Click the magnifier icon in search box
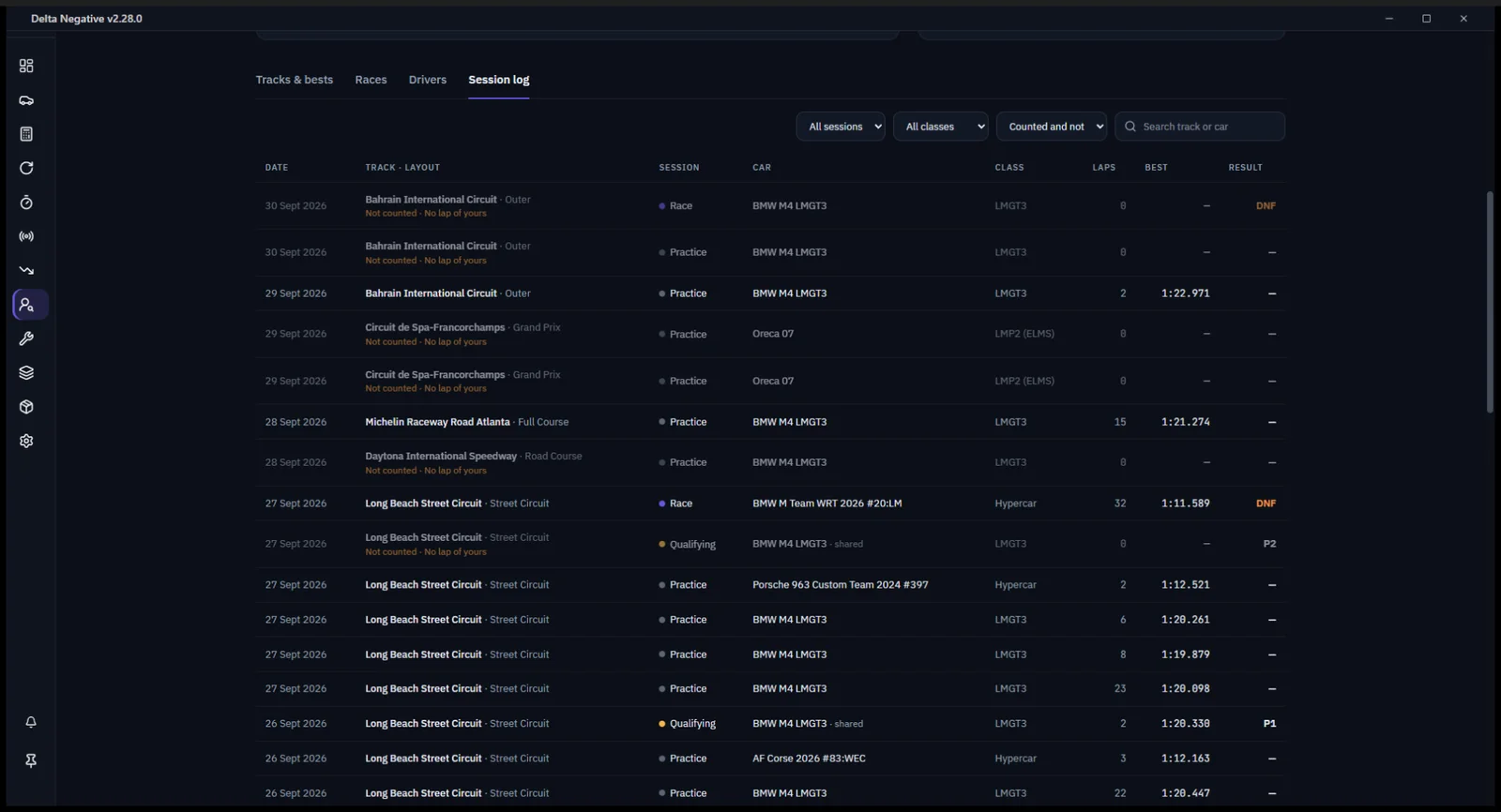The width and height of the screenshot is (1501, 812). (x=1130, y=127)
